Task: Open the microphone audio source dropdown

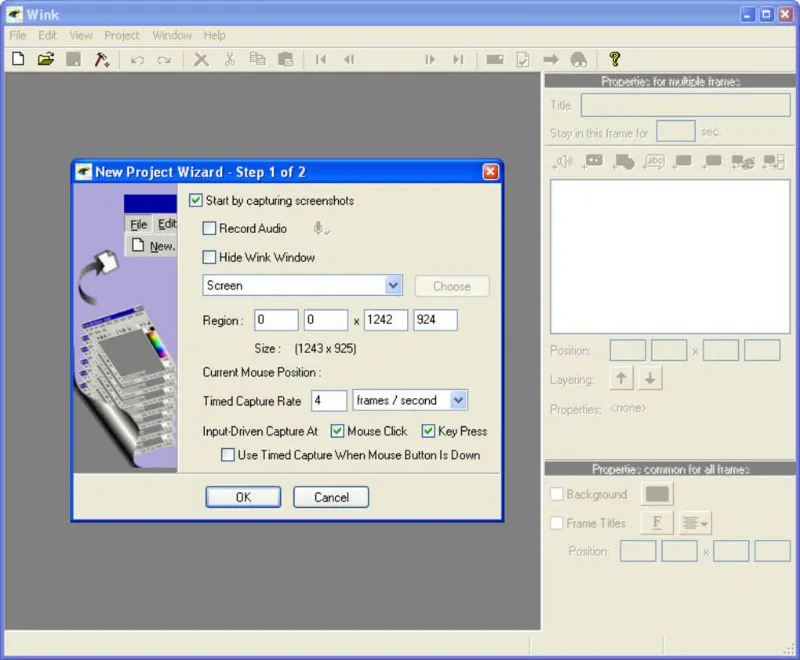Action: pos(321,229)
